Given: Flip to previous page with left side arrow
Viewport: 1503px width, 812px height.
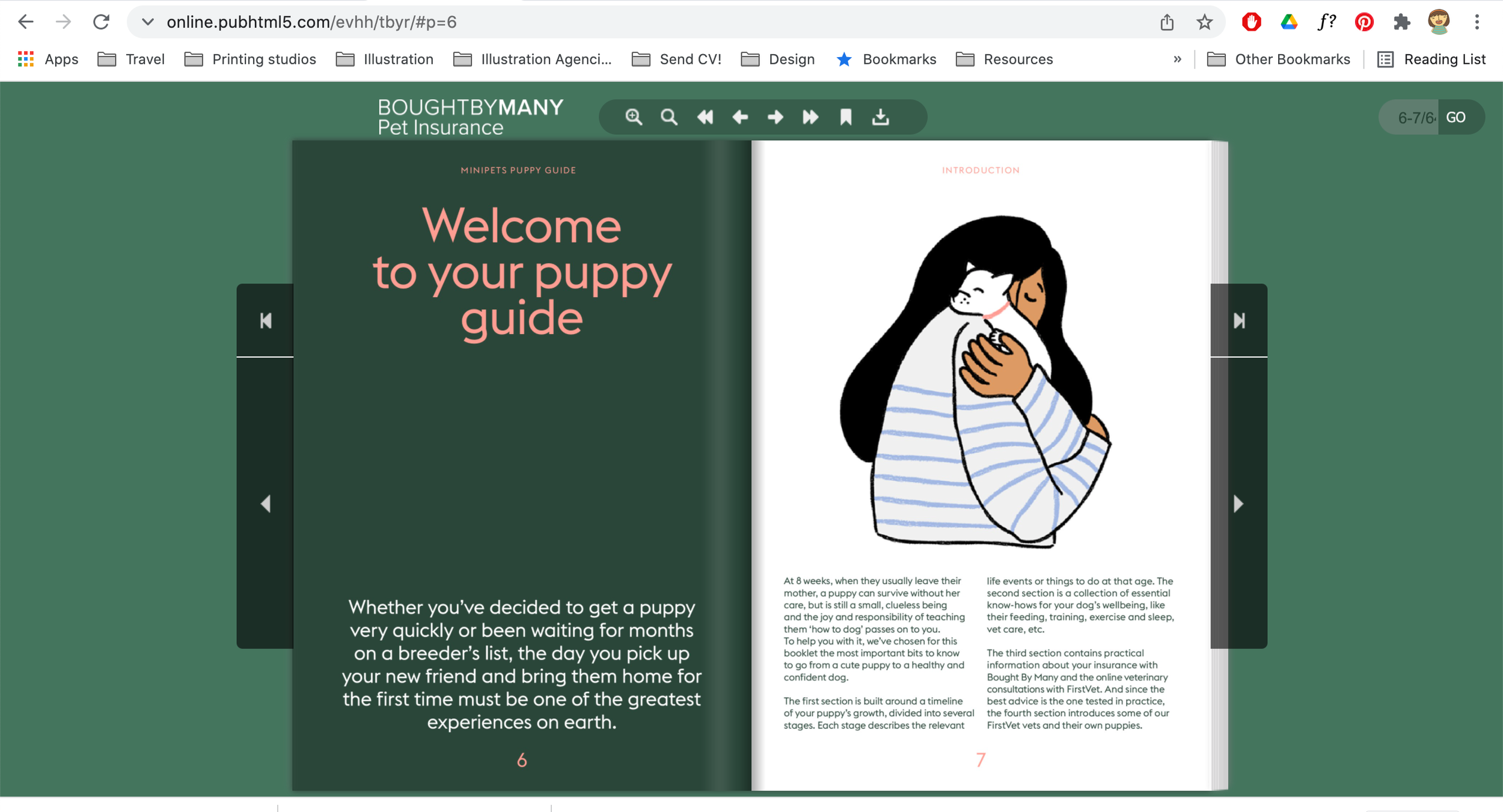Looking at the screenshot, I should [265, 504].
